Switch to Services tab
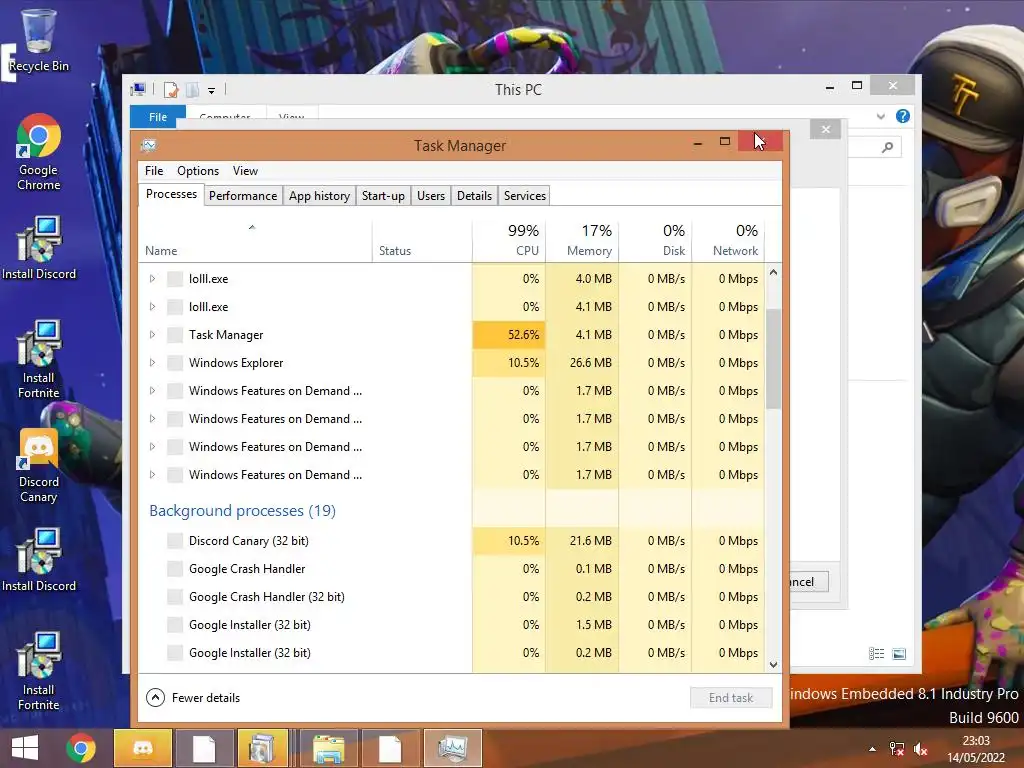The height and width of the screenshot is (768, 1024). [524, 196]
